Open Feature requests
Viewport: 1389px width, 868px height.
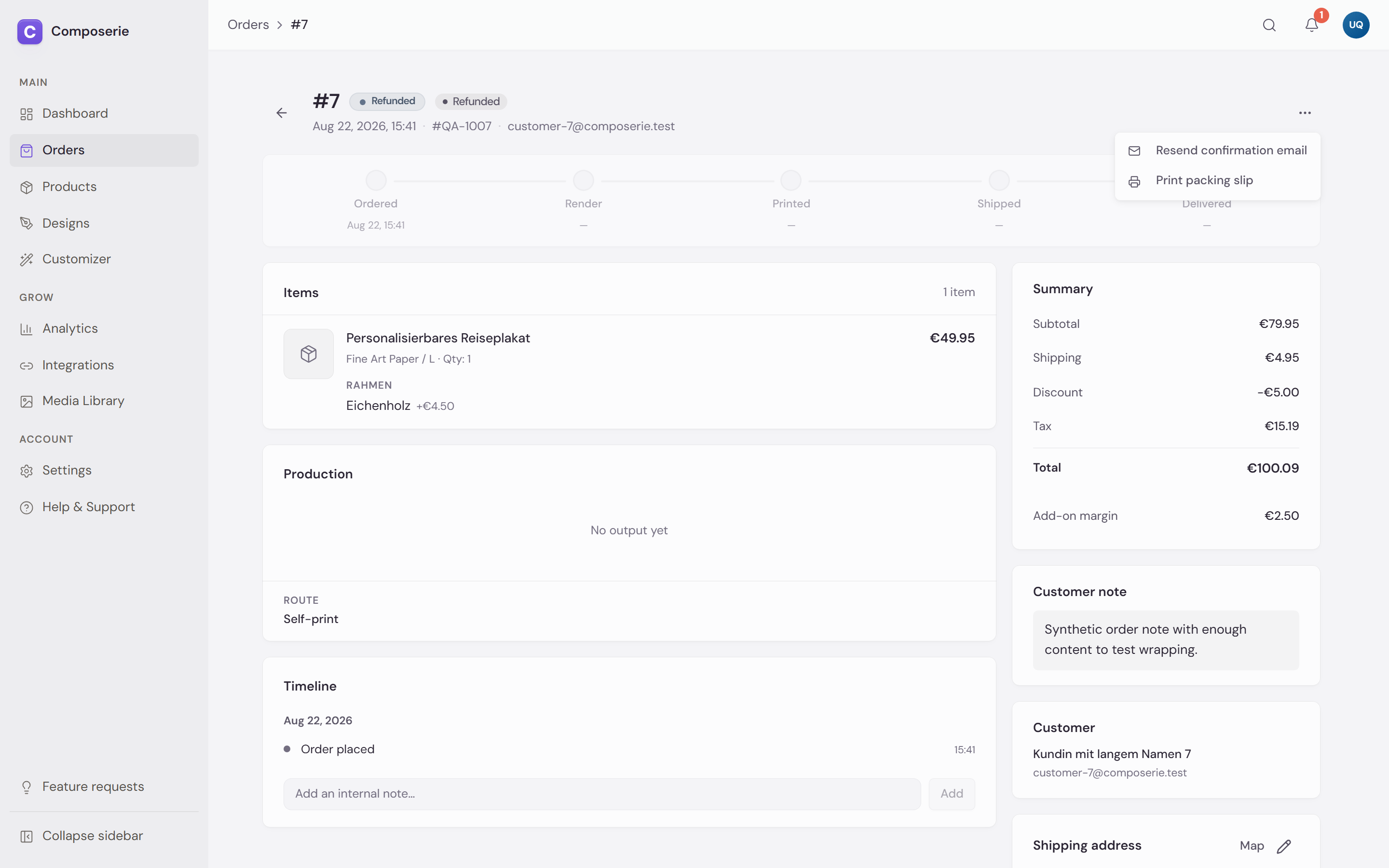[104, 787]
